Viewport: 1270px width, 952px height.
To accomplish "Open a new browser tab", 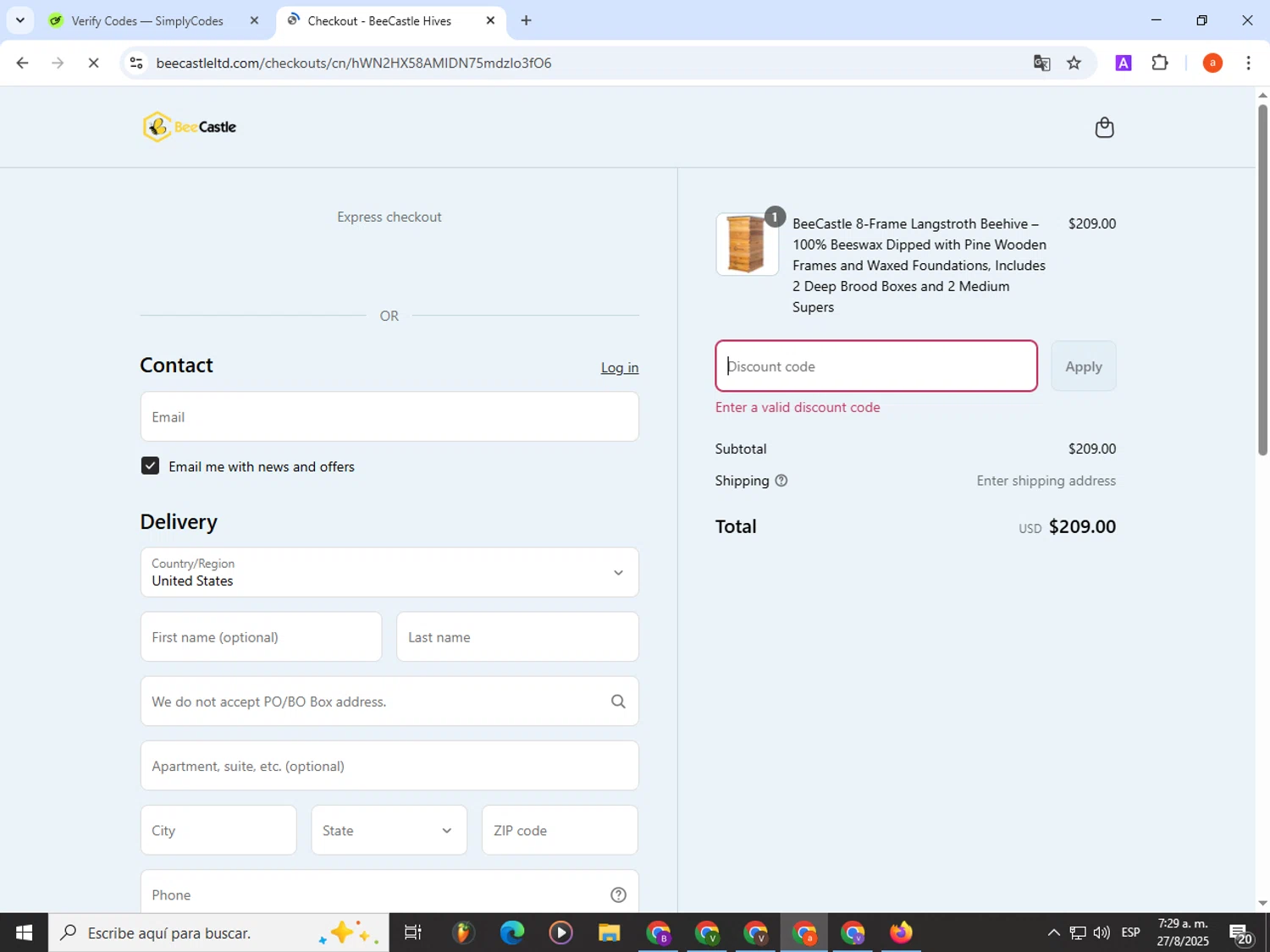I will point(527,20).
